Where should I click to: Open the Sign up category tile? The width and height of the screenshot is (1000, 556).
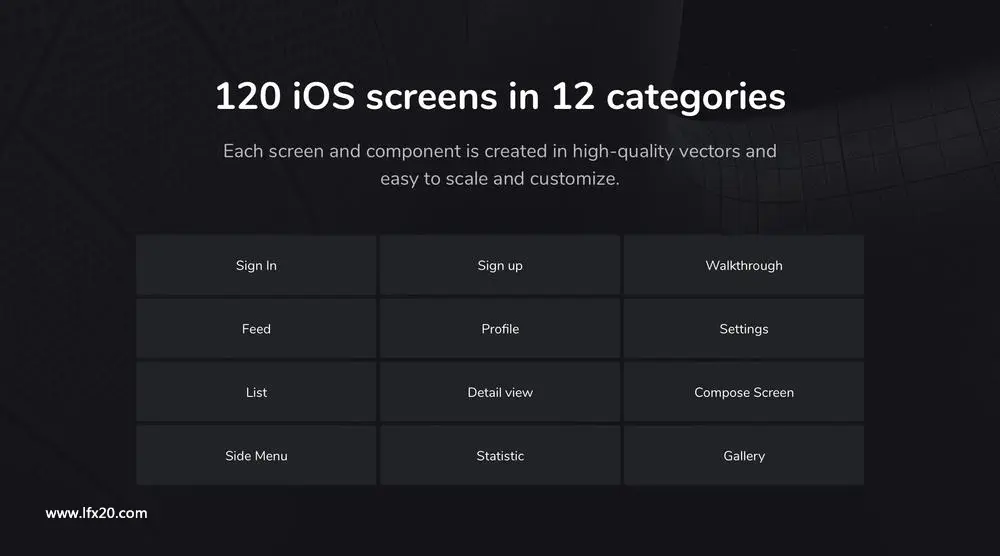click(500, 265)
